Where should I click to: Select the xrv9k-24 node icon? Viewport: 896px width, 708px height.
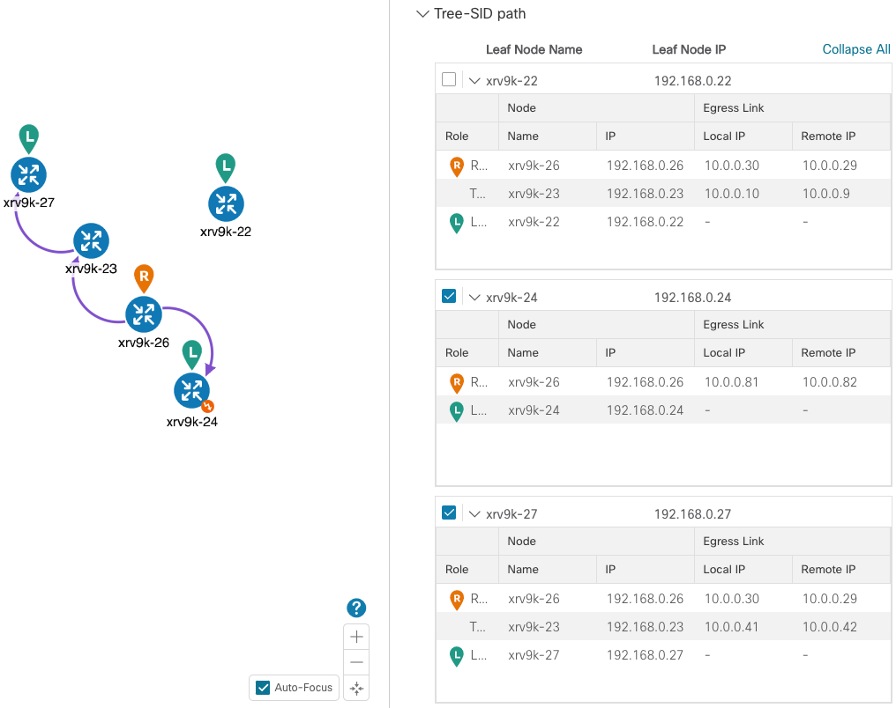click(192, 390)
